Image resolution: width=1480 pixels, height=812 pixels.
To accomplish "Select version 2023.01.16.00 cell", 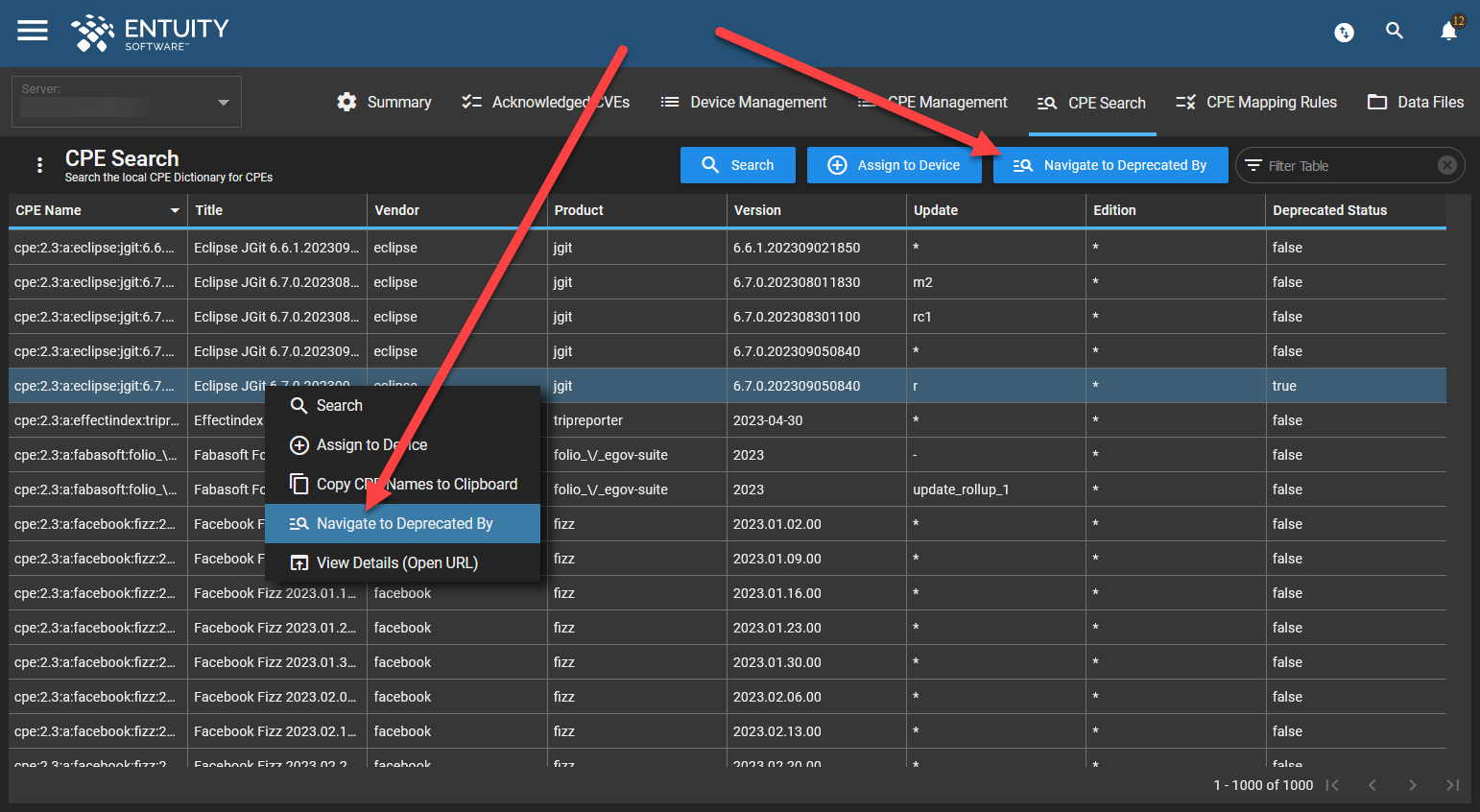I will [816, 593].
